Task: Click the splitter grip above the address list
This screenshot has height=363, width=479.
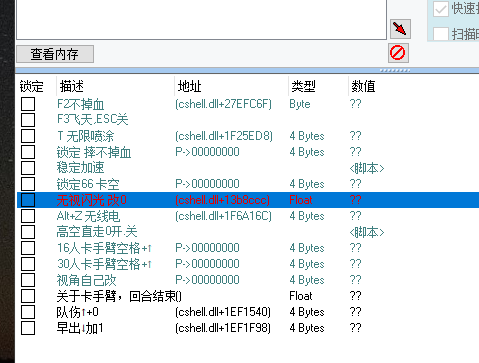Action: pos(395,70)
